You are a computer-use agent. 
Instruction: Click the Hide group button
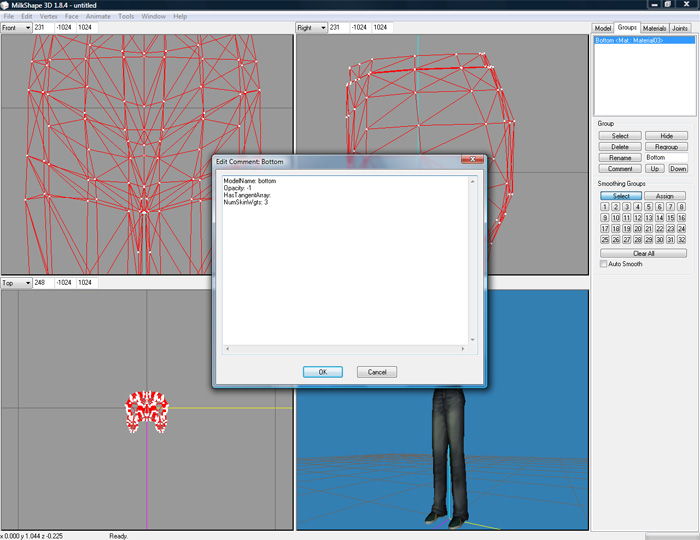tap(667, 136)
